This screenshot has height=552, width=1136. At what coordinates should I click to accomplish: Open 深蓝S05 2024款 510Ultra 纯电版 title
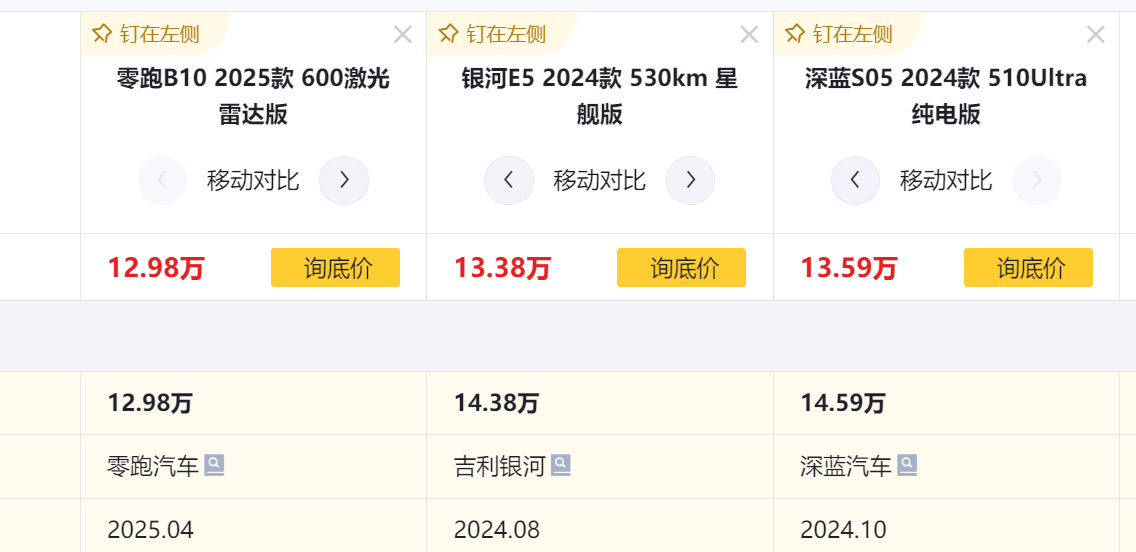click(x=946, y=96)
